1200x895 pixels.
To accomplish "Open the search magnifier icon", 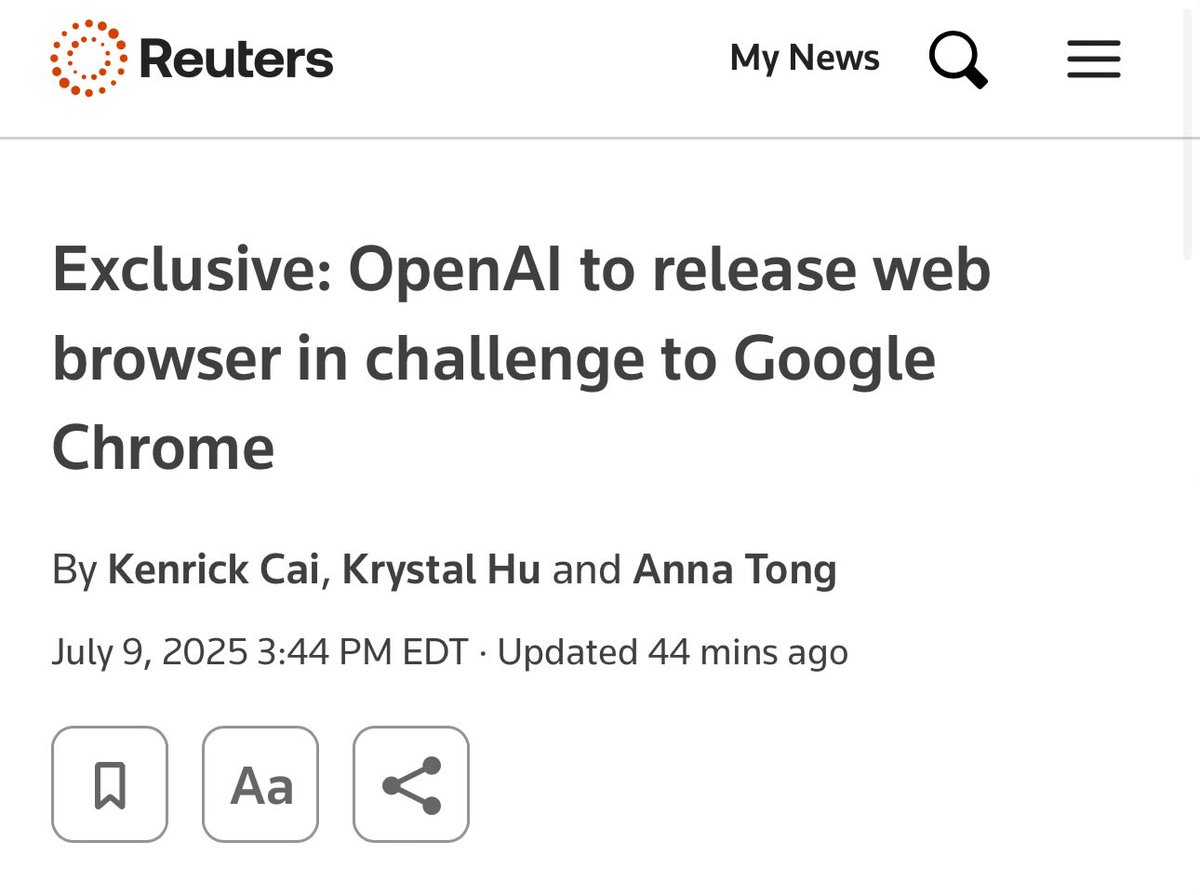I will tap(958, 60).
